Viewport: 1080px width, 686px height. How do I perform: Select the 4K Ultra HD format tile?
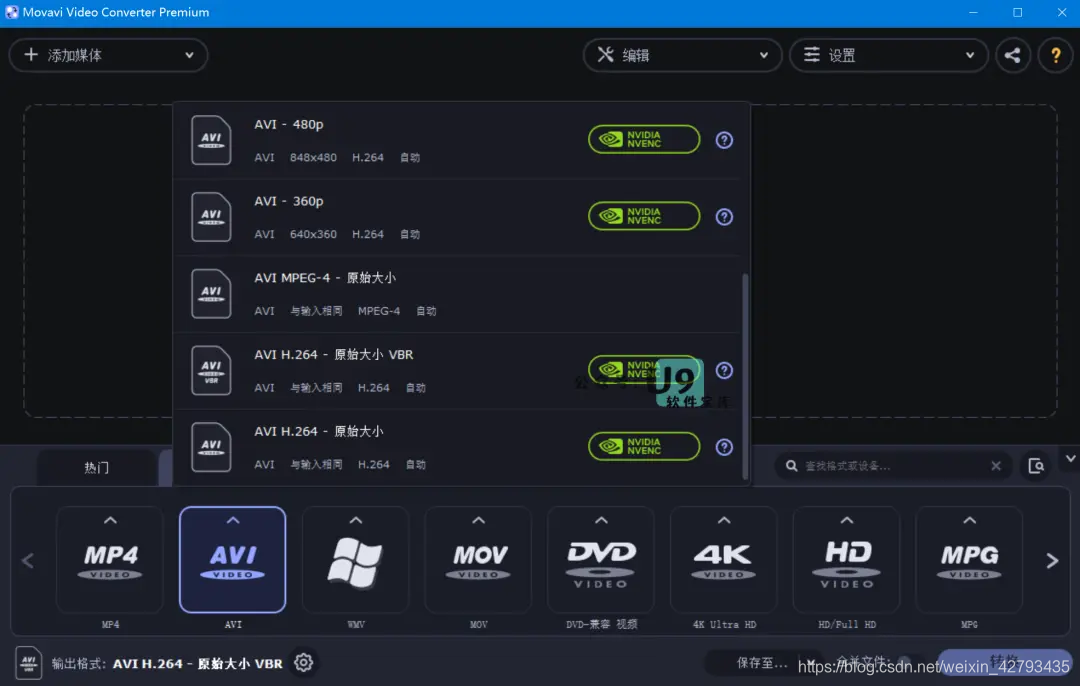pyautogui.click(x=724, y=559)
